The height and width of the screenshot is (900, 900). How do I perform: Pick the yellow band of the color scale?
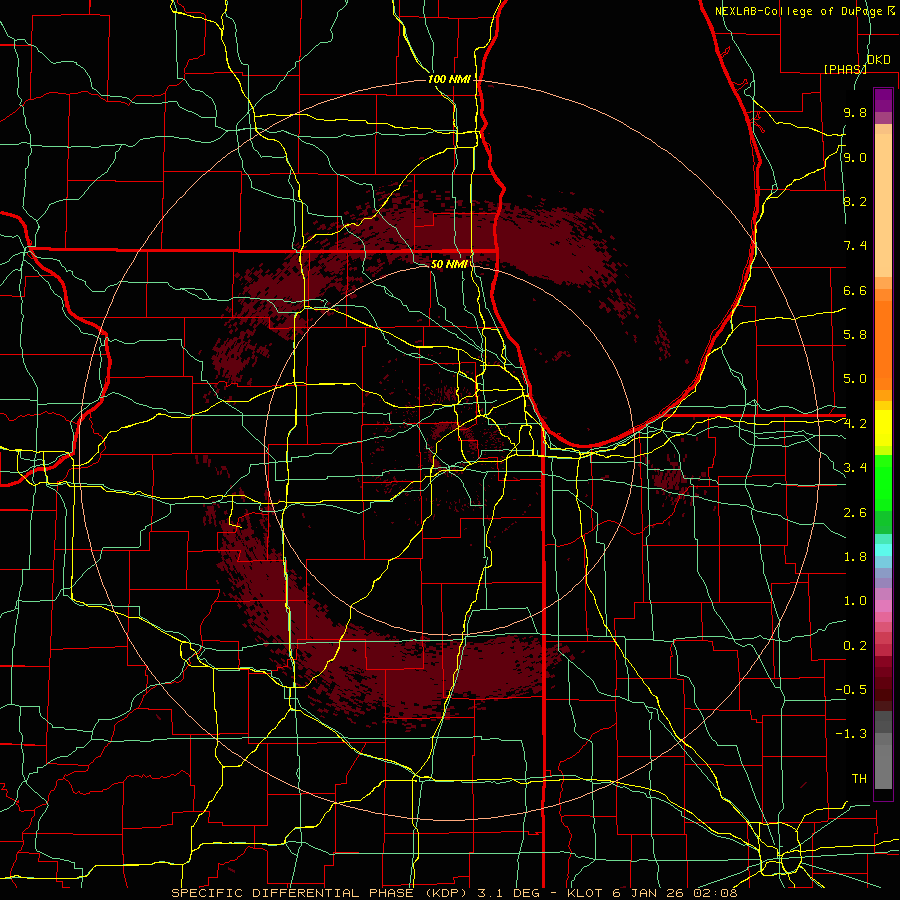click(883, 428)
